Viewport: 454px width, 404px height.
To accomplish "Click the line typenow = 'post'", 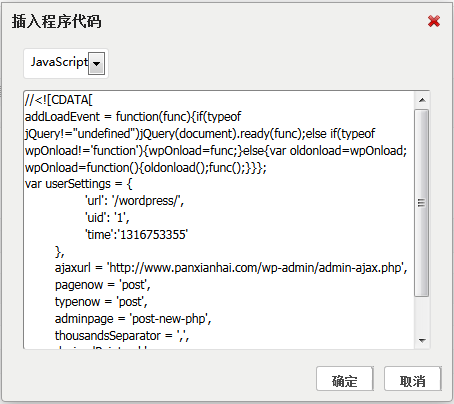I will coord(101,302).
